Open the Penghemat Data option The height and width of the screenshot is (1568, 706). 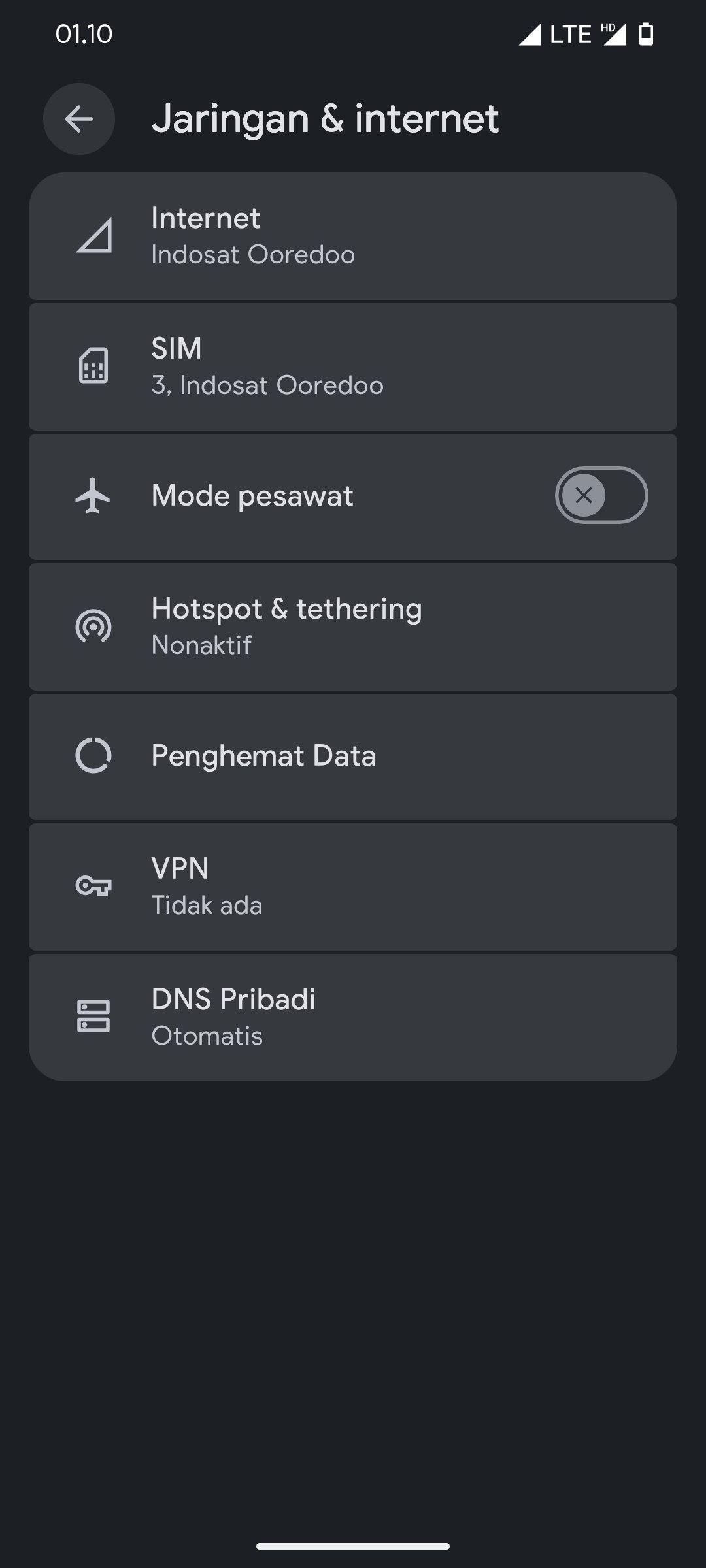[x=353, y=756]
